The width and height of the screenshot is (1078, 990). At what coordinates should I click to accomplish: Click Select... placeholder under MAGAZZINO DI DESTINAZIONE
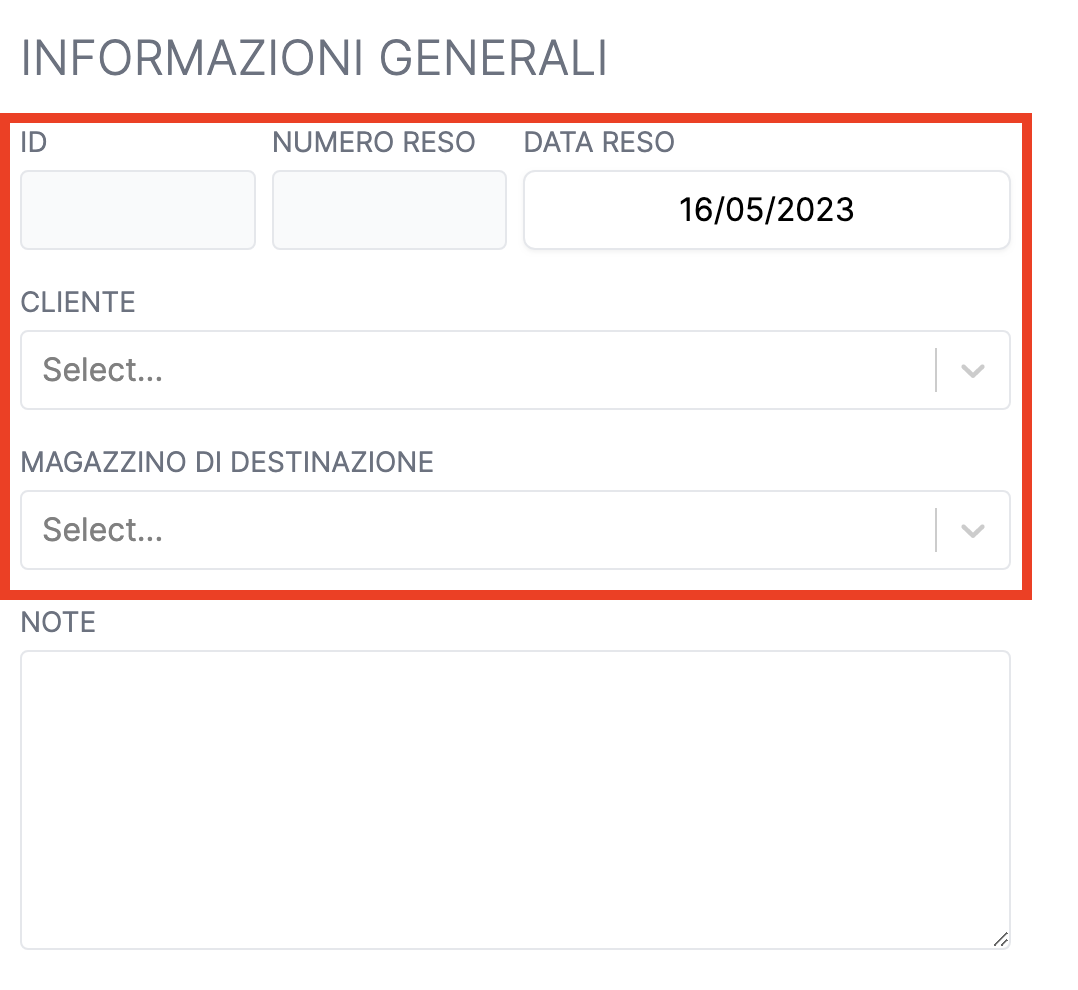102,530
